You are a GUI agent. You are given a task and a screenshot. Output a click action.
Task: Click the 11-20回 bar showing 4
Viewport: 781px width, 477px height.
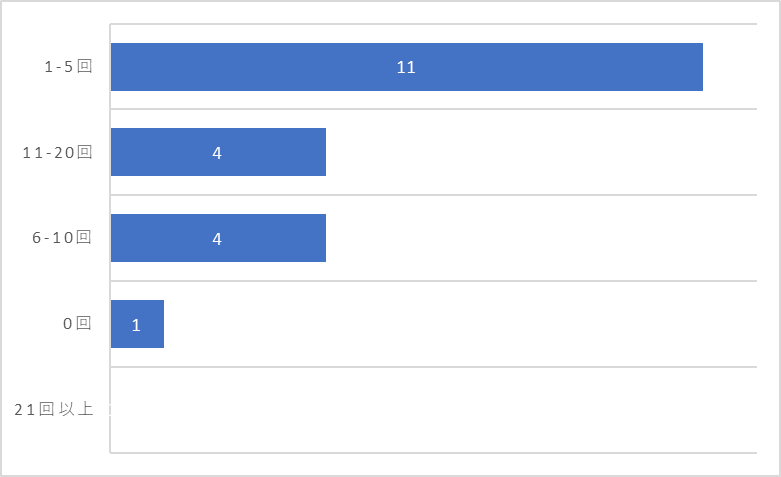point(218,152)
